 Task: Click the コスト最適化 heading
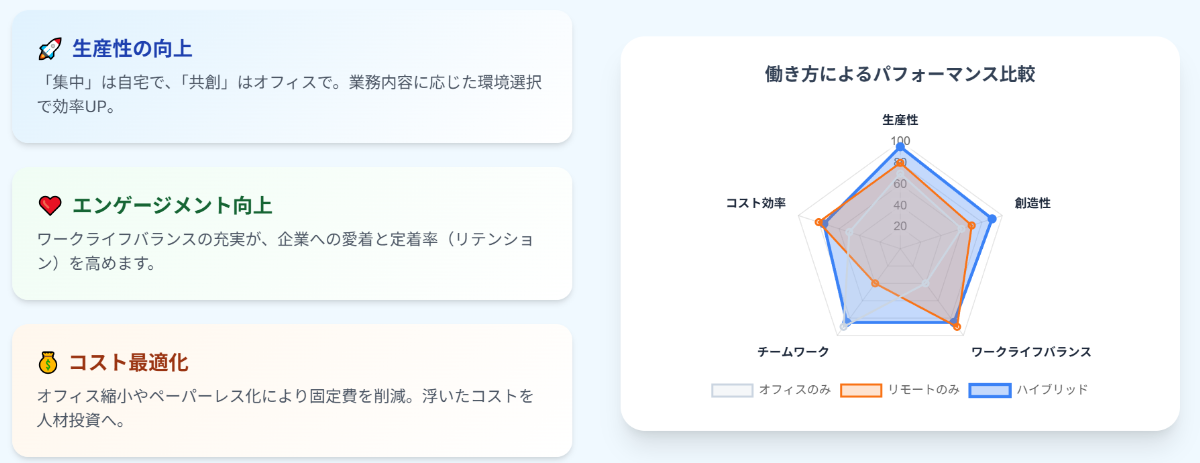[128, 362]
